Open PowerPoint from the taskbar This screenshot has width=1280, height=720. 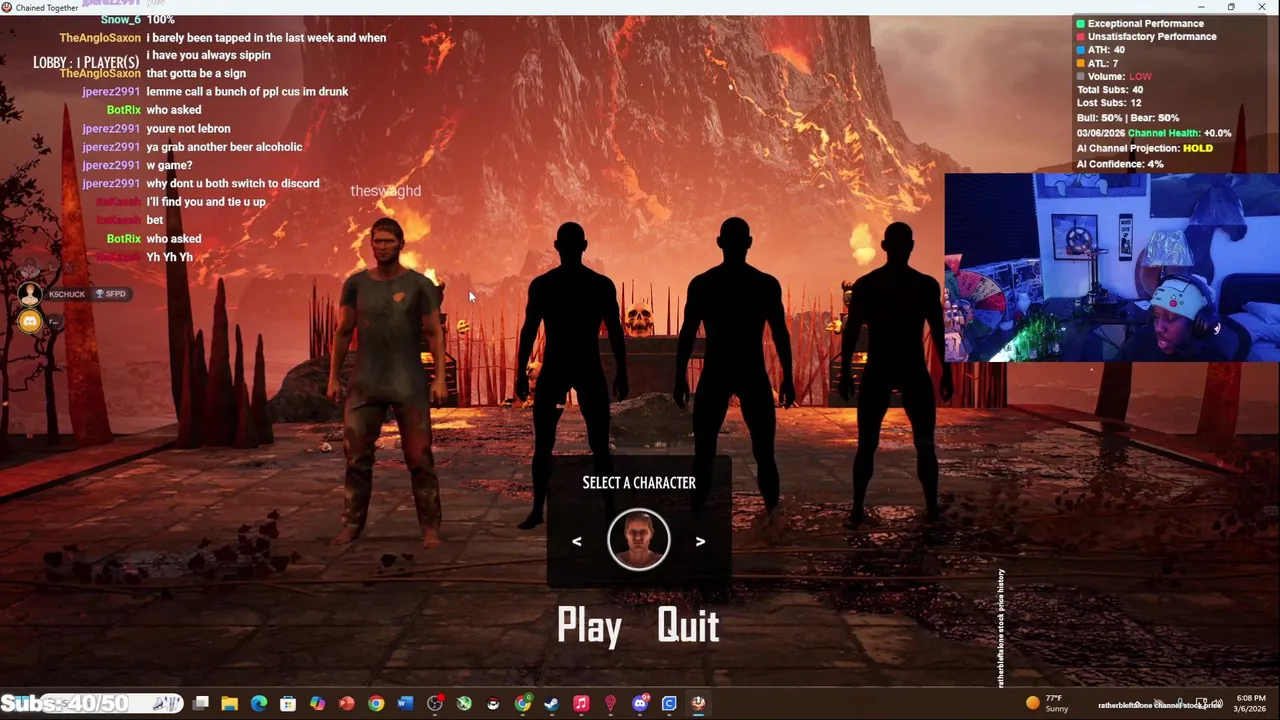tap(346, 704)
